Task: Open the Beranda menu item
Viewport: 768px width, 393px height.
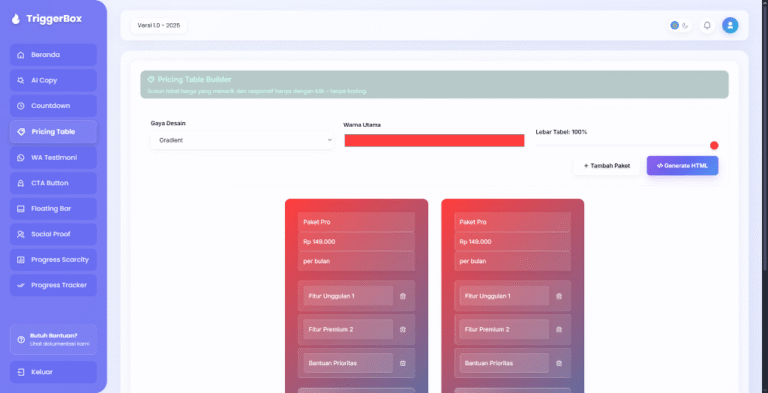Action: tap(53, 55)
